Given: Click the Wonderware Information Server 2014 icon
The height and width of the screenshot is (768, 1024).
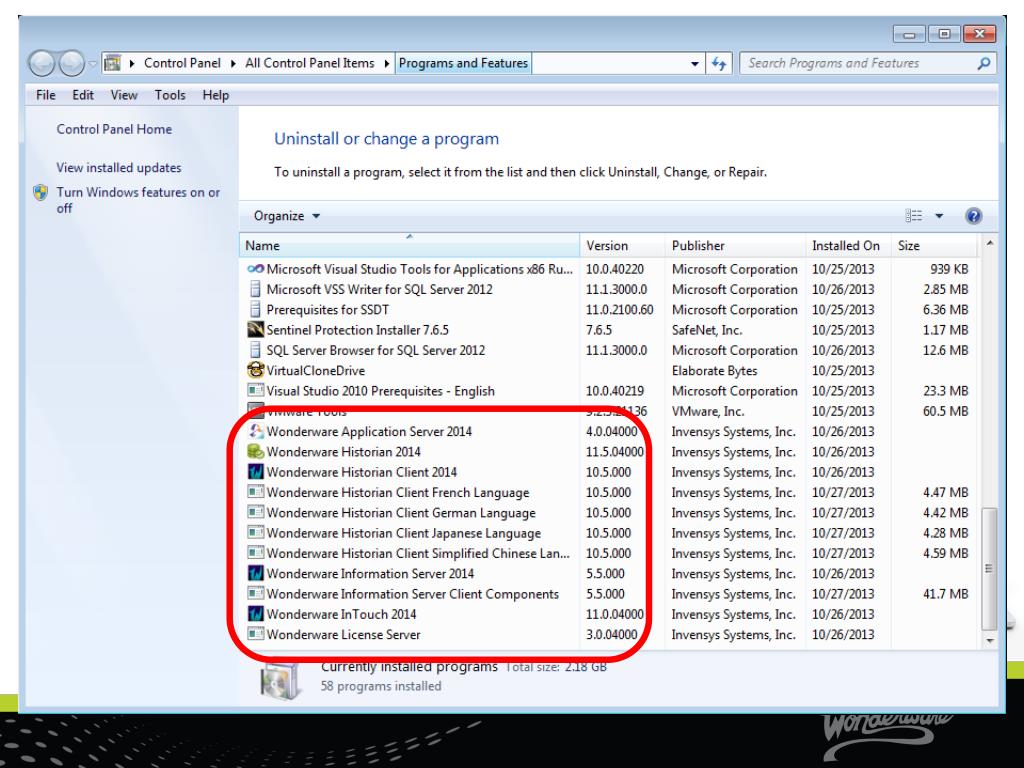Looking at the screenshot, I should tap(255, 573).
